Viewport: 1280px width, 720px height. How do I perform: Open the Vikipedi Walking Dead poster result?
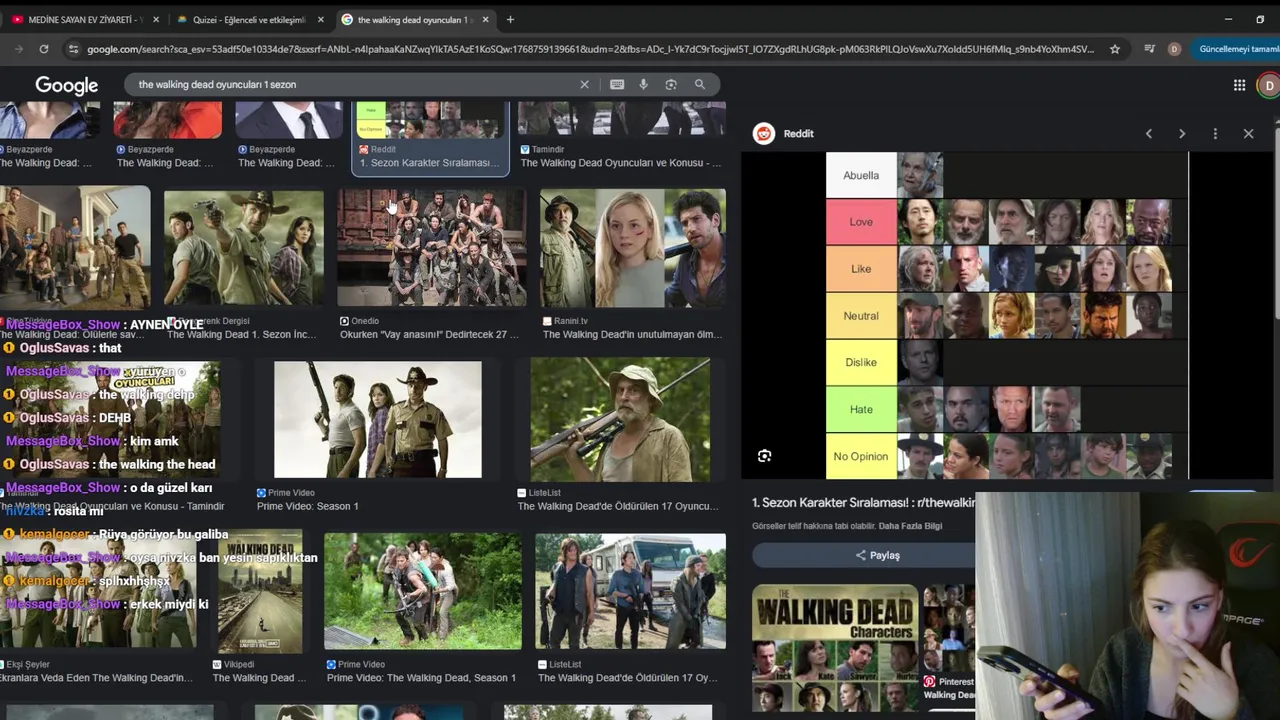pos(260,591)
